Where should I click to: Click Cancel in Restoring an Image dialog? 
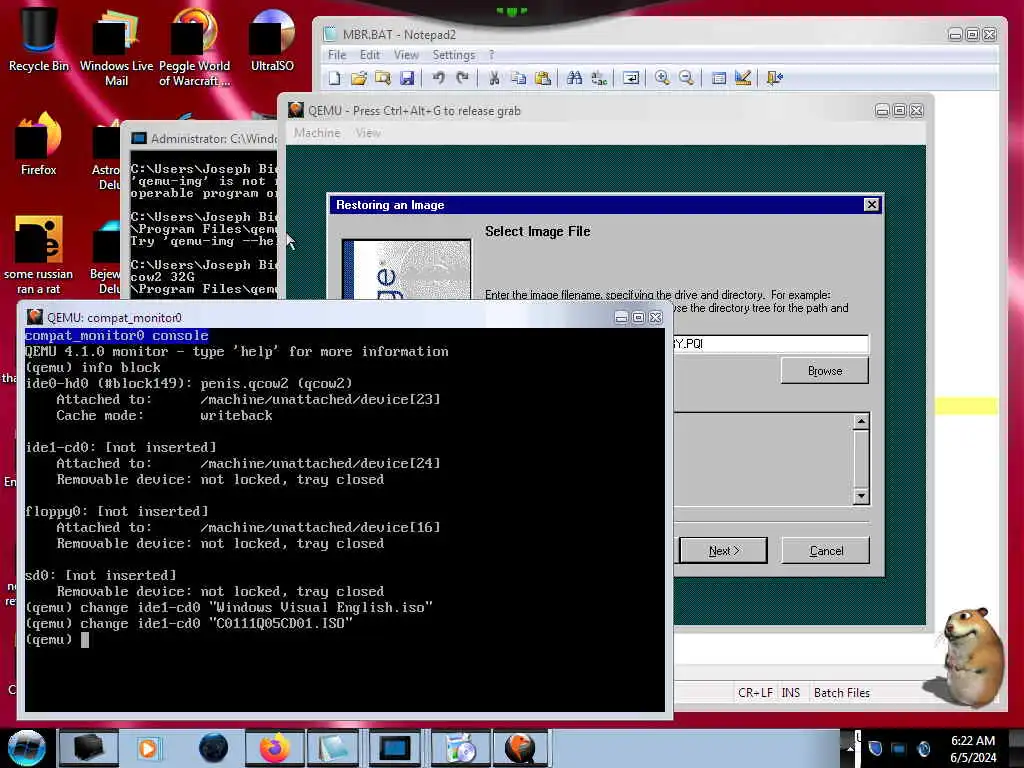pyautogui.click(x=825, y=551)
